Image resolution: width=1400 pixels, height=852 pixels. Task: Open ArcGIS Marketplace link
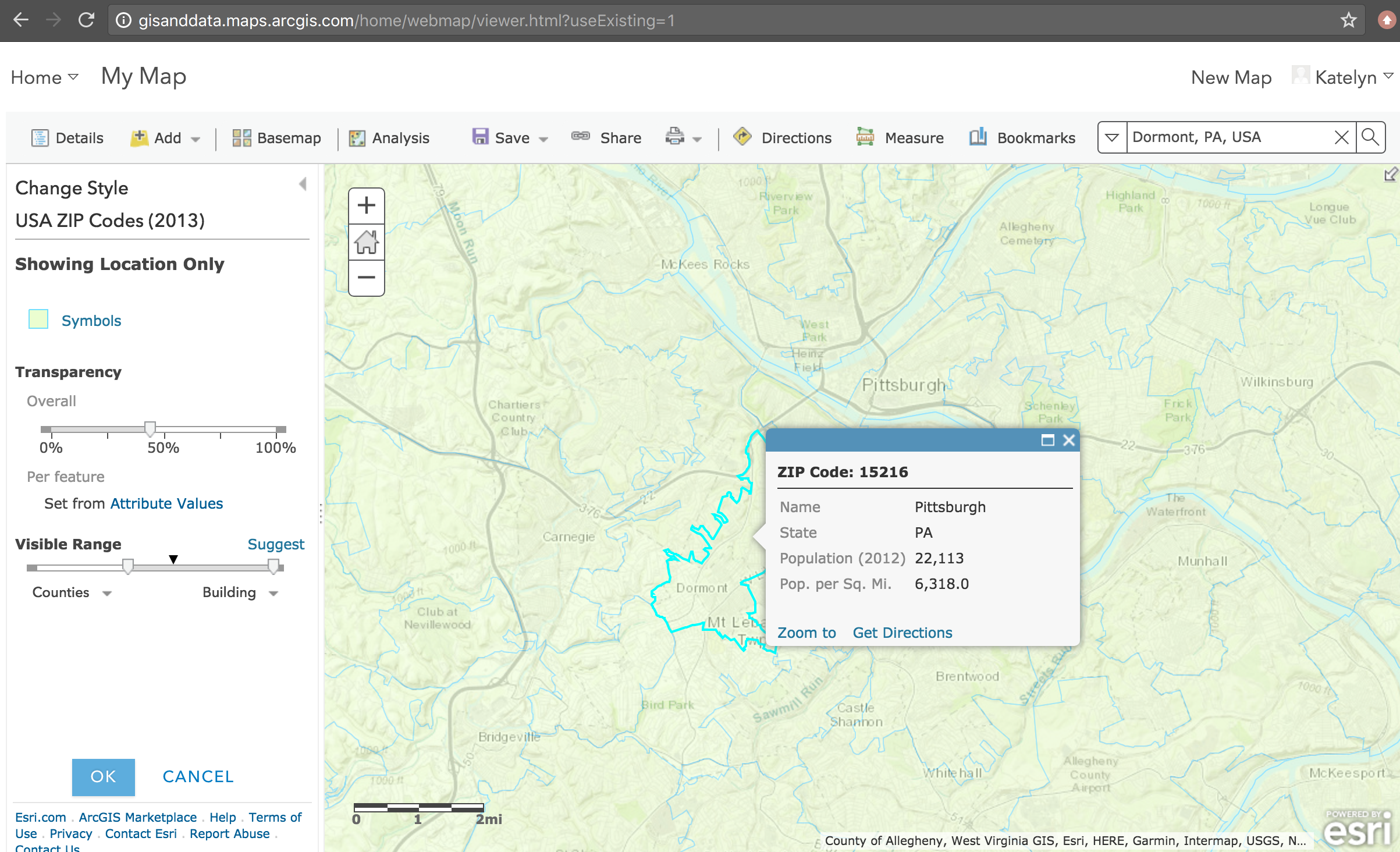tap(138, 817)
